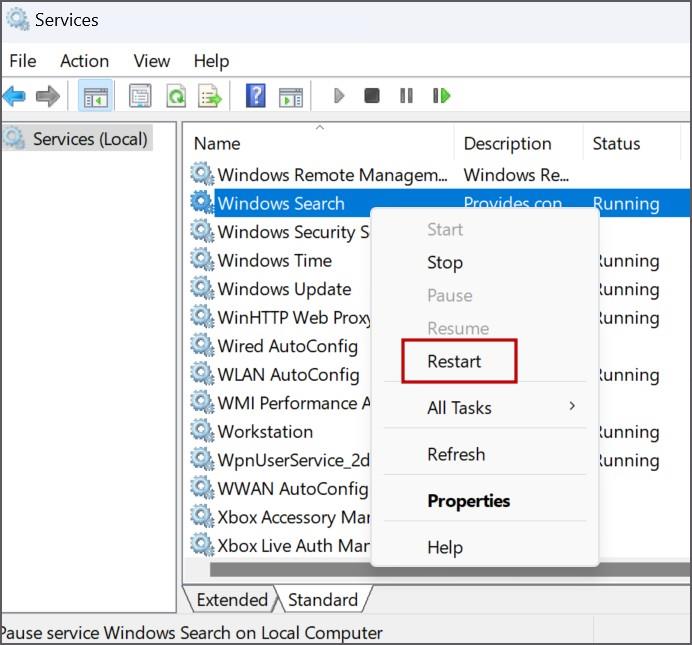The width and height of the screenshot is (692, 645).
Task: Click gear icon beside WLAN AutoConfig
Action: click(202, 374)
